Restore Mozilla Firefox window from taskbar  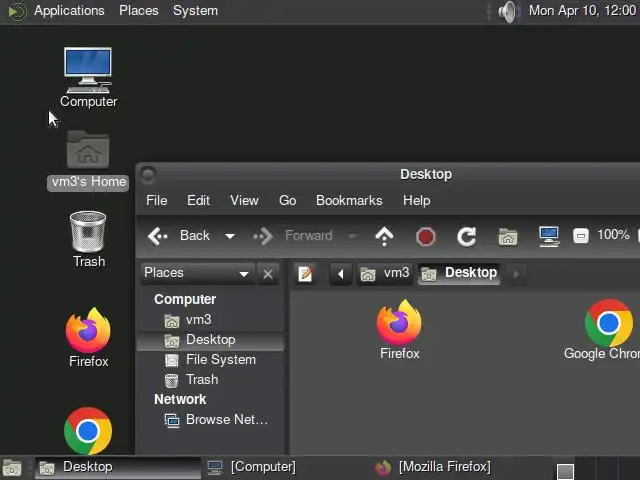[x=456, y=467]
